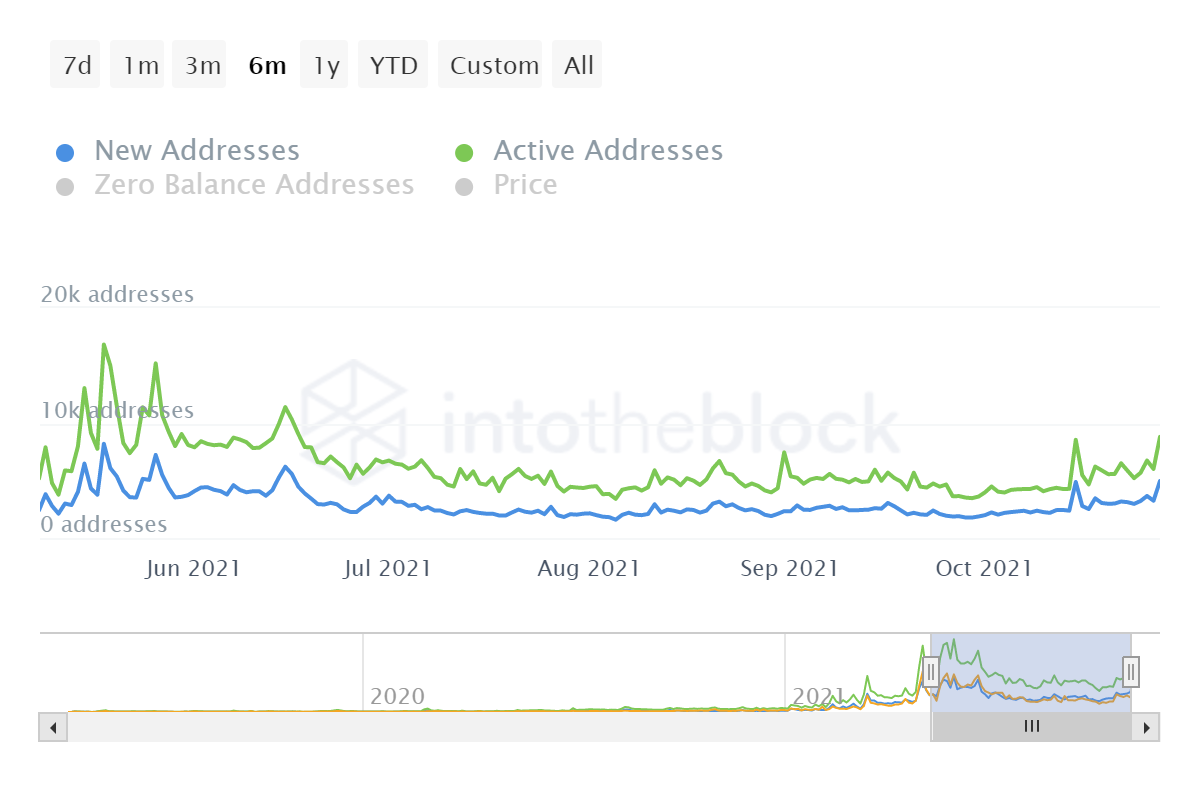1200x800 pixels.
Task: Display All historical data
Action: click(577, 65)
